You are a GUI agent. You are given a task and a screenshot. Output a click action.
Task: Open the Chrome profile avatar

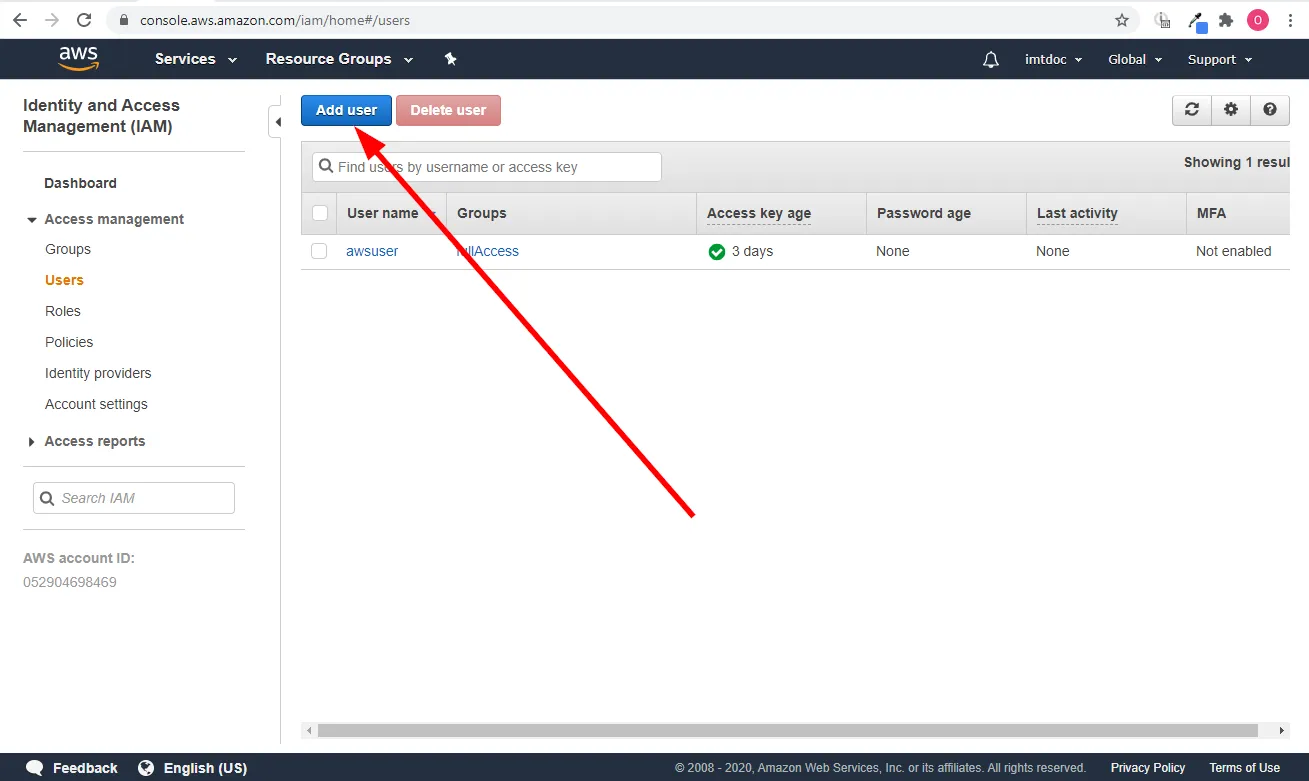pyautogui.click(x=1258, y=20)
